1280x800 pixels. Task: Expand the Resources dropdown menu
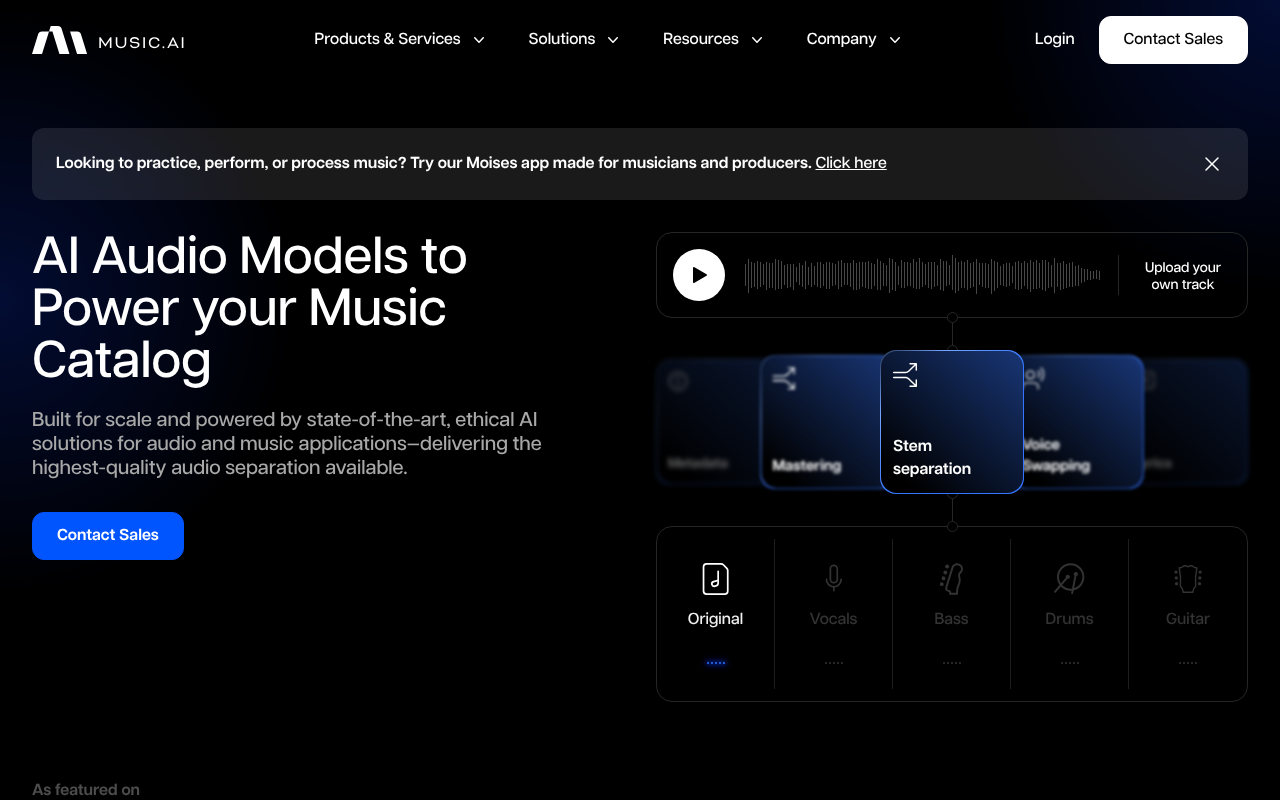coord(712,39)
